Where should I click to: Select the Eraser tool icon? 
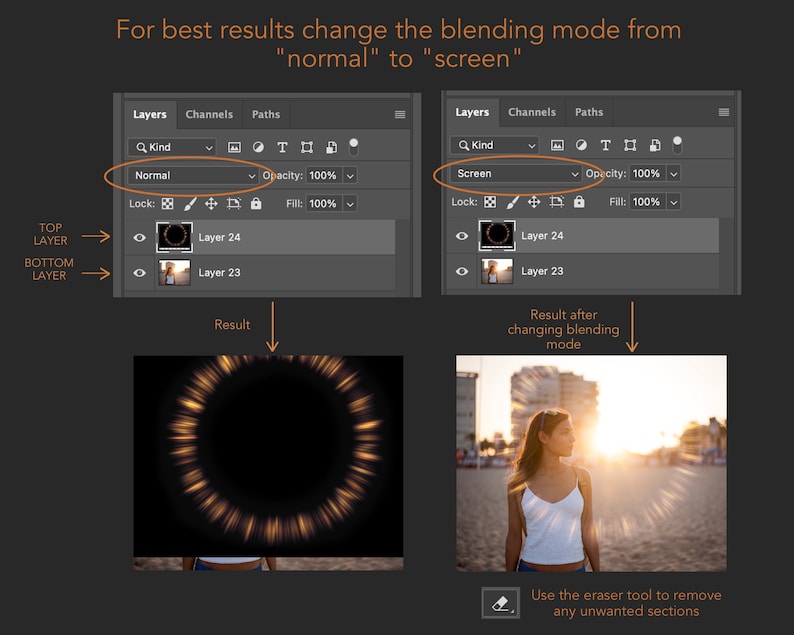click(500, 603)
